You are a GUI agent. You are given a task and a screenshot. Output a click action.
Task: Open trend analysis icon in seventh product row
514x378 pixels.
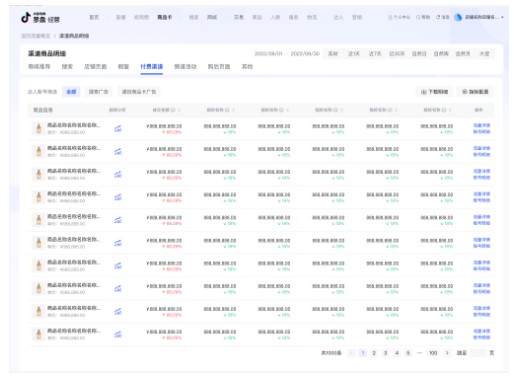118,266
